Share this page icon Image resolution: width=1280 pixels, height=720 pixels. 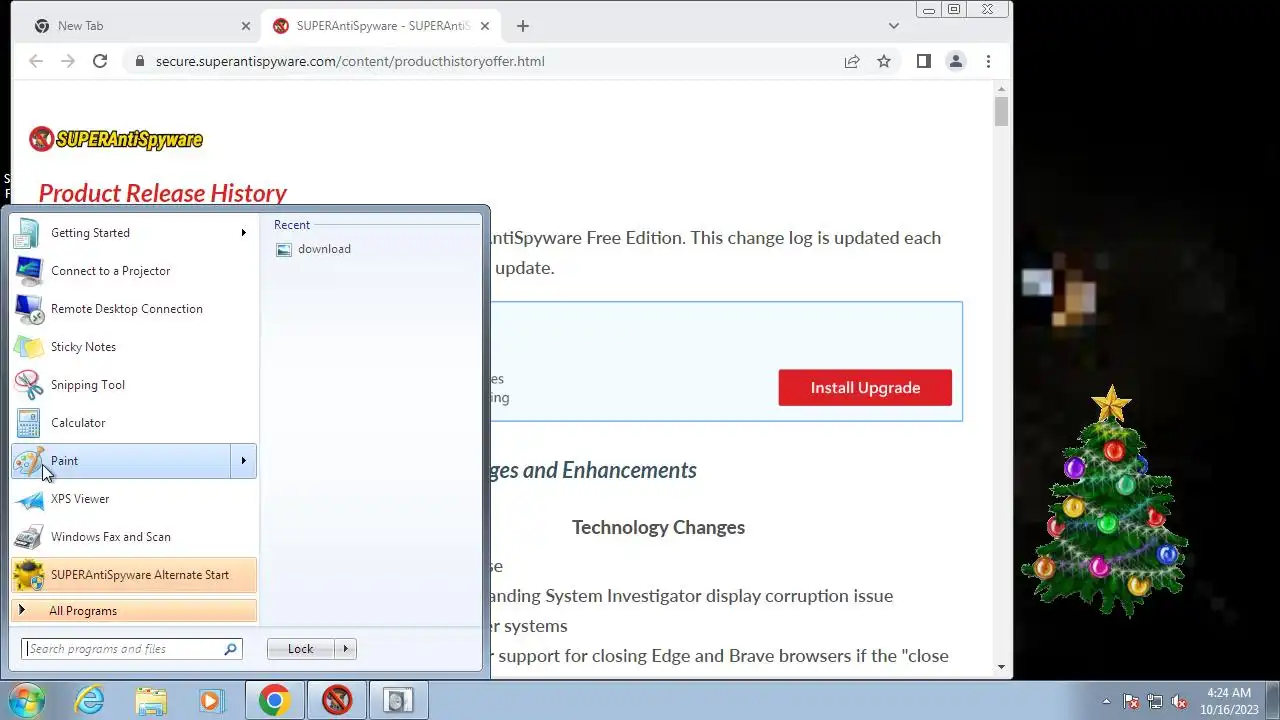[852, 61]
